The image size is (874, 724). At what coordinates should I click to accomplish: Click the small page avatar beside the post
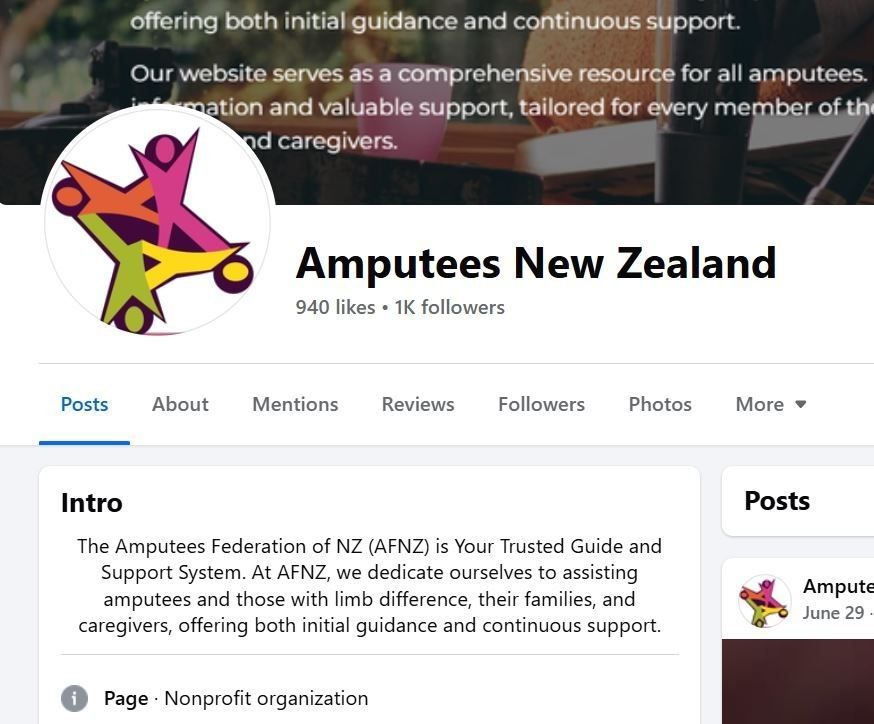pos(764,601)
